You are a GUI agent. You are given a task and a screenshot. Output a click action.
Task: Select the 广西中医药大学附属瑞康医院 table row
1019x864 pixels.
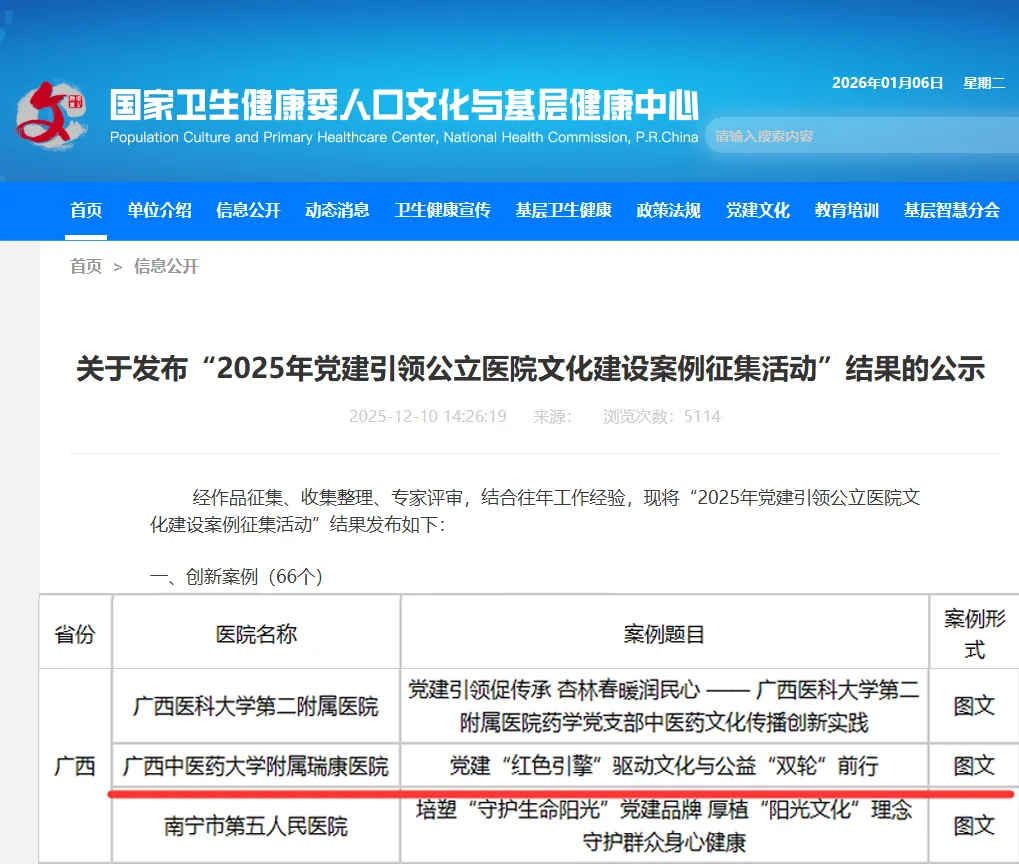(x=255, y=767)
